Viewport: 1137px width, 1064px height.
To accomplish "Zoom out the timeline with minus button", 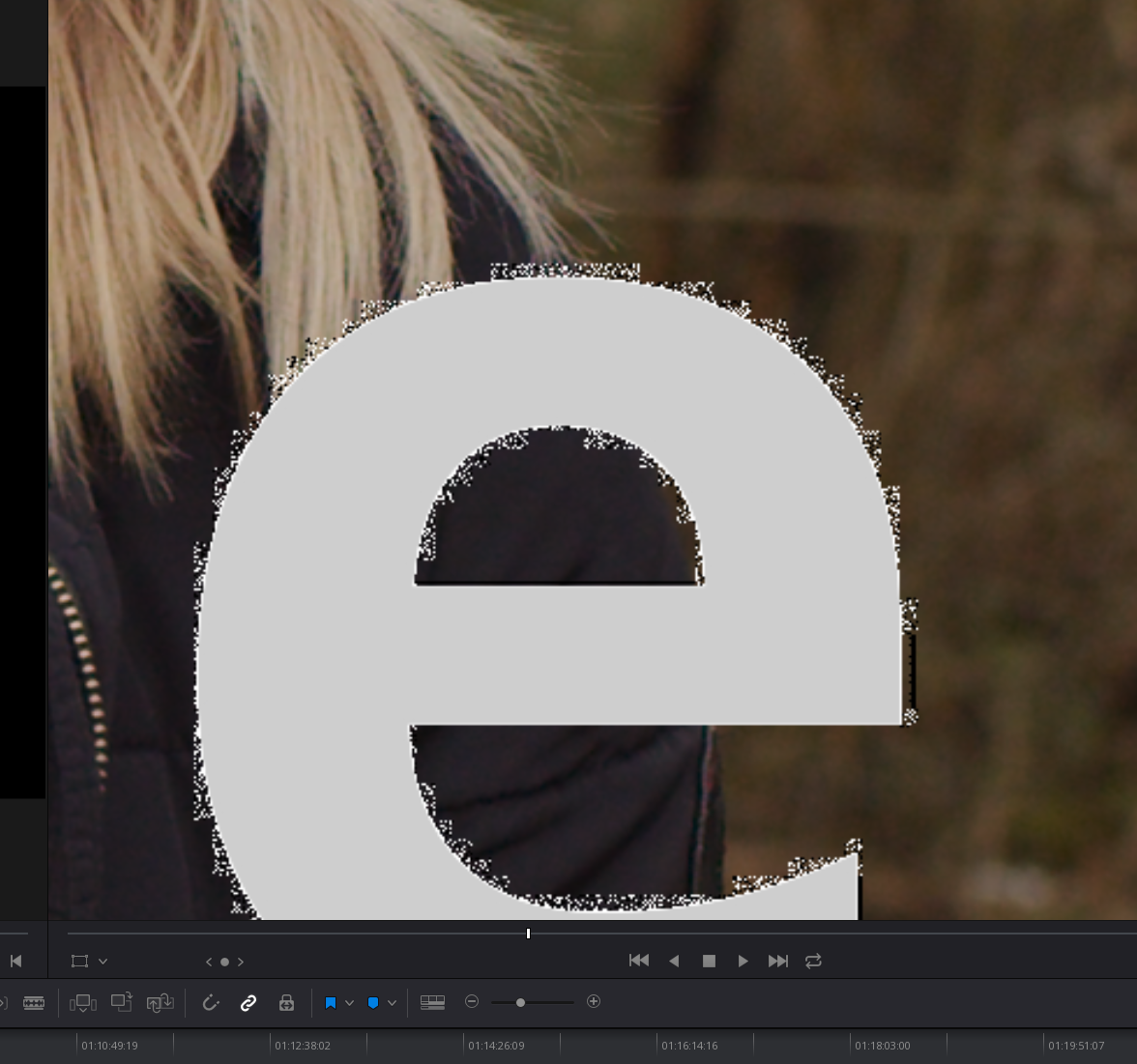I will (x=472, y=1001).
